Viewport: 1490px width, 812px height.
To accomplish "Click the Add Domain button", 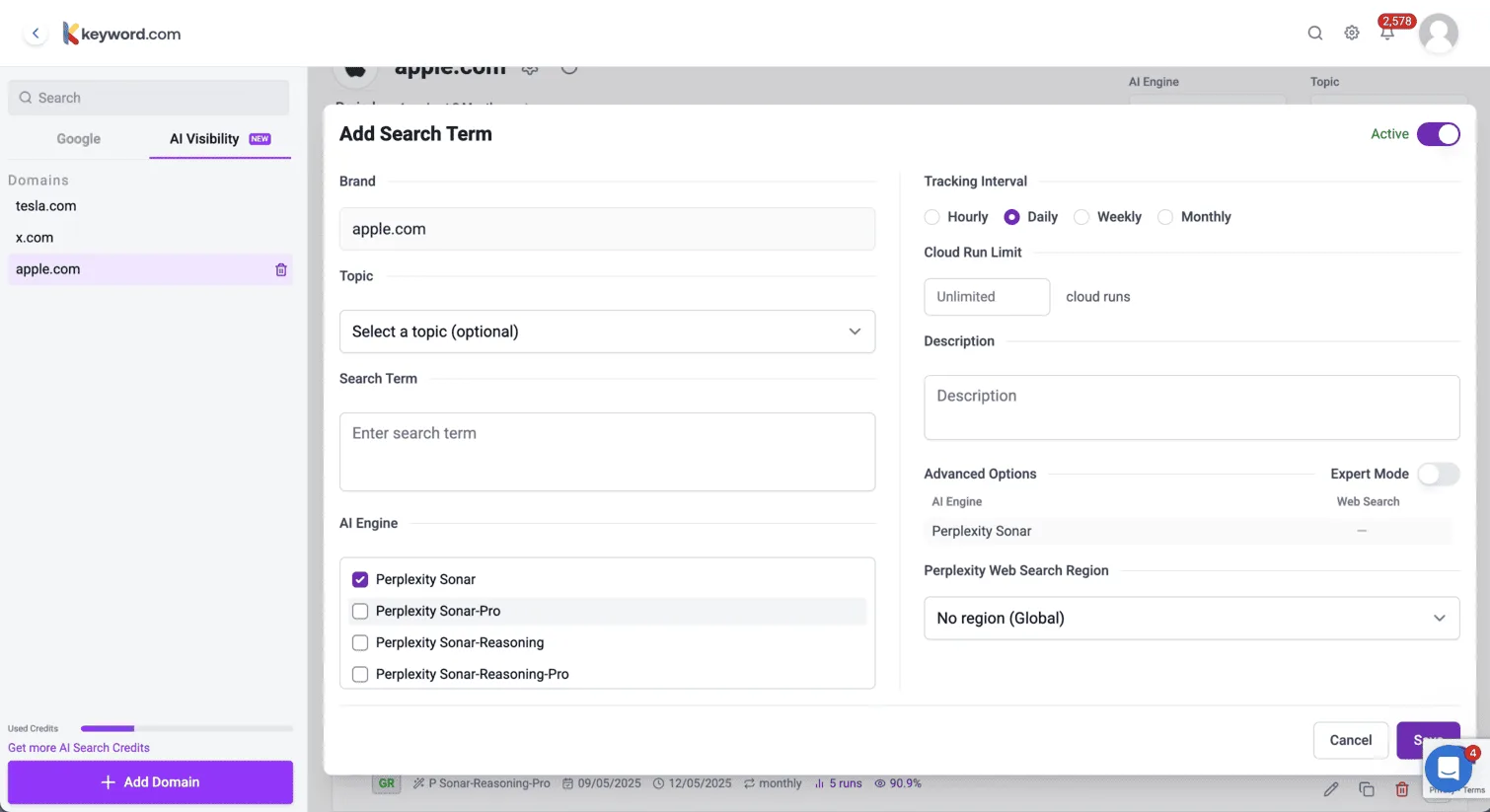I will point(150,781).
